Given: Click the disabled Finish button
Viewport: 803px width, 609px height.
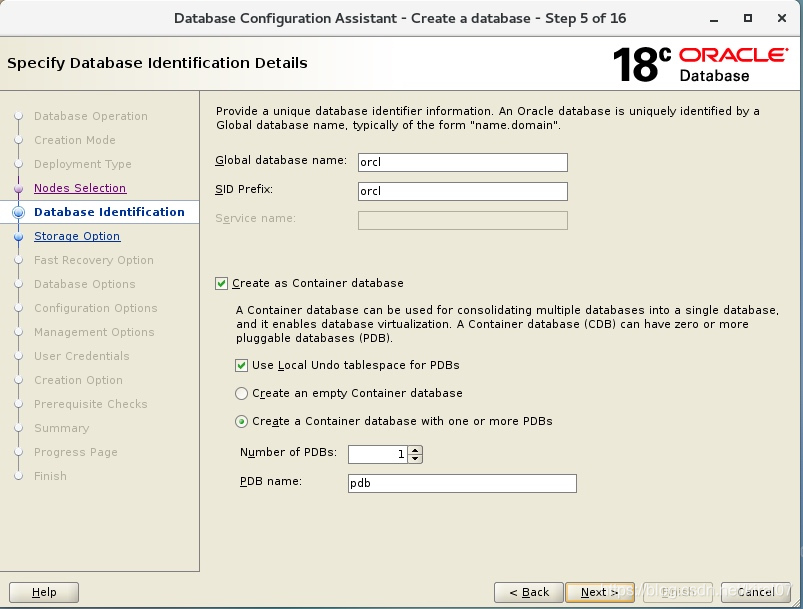Looking at the screenshot, I should click(x=678, y=592).
